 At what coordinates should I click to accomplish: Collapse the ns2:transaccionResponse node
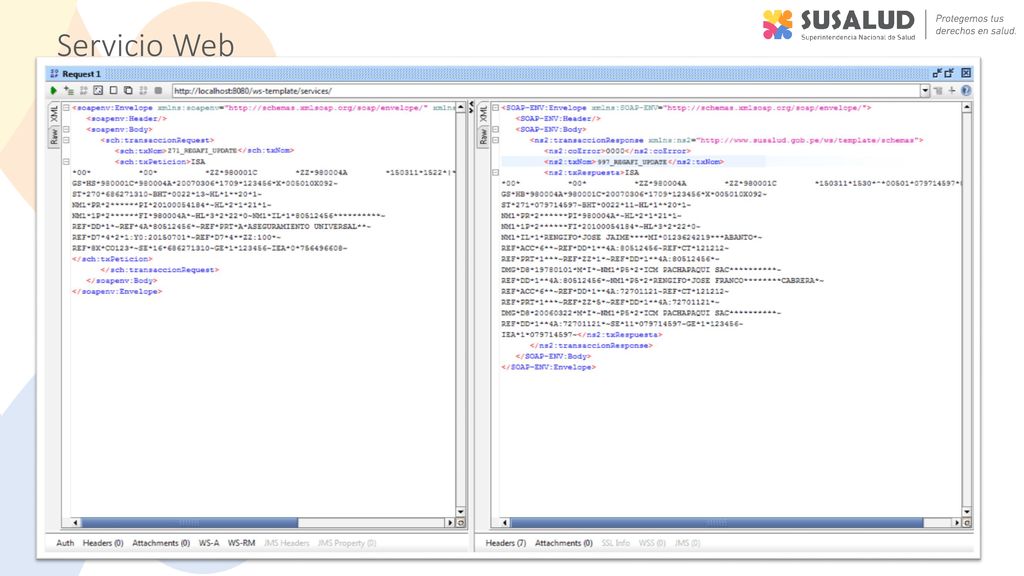496,140
